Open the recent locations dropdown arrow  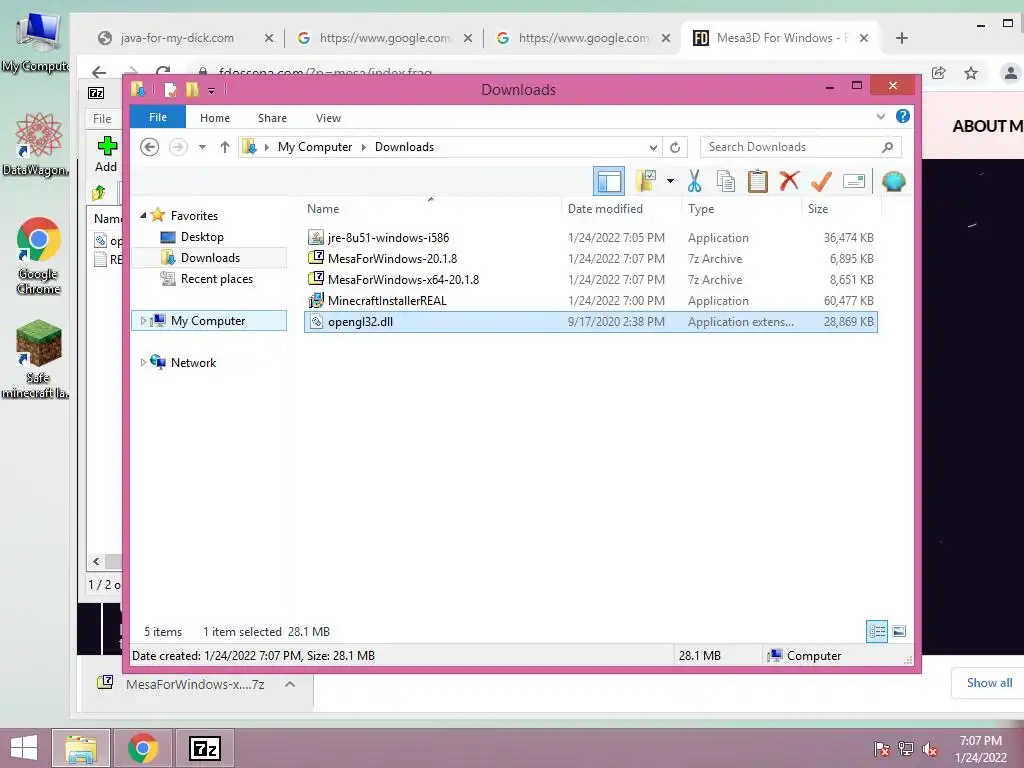pyautogui.click(x=202, y=147)
